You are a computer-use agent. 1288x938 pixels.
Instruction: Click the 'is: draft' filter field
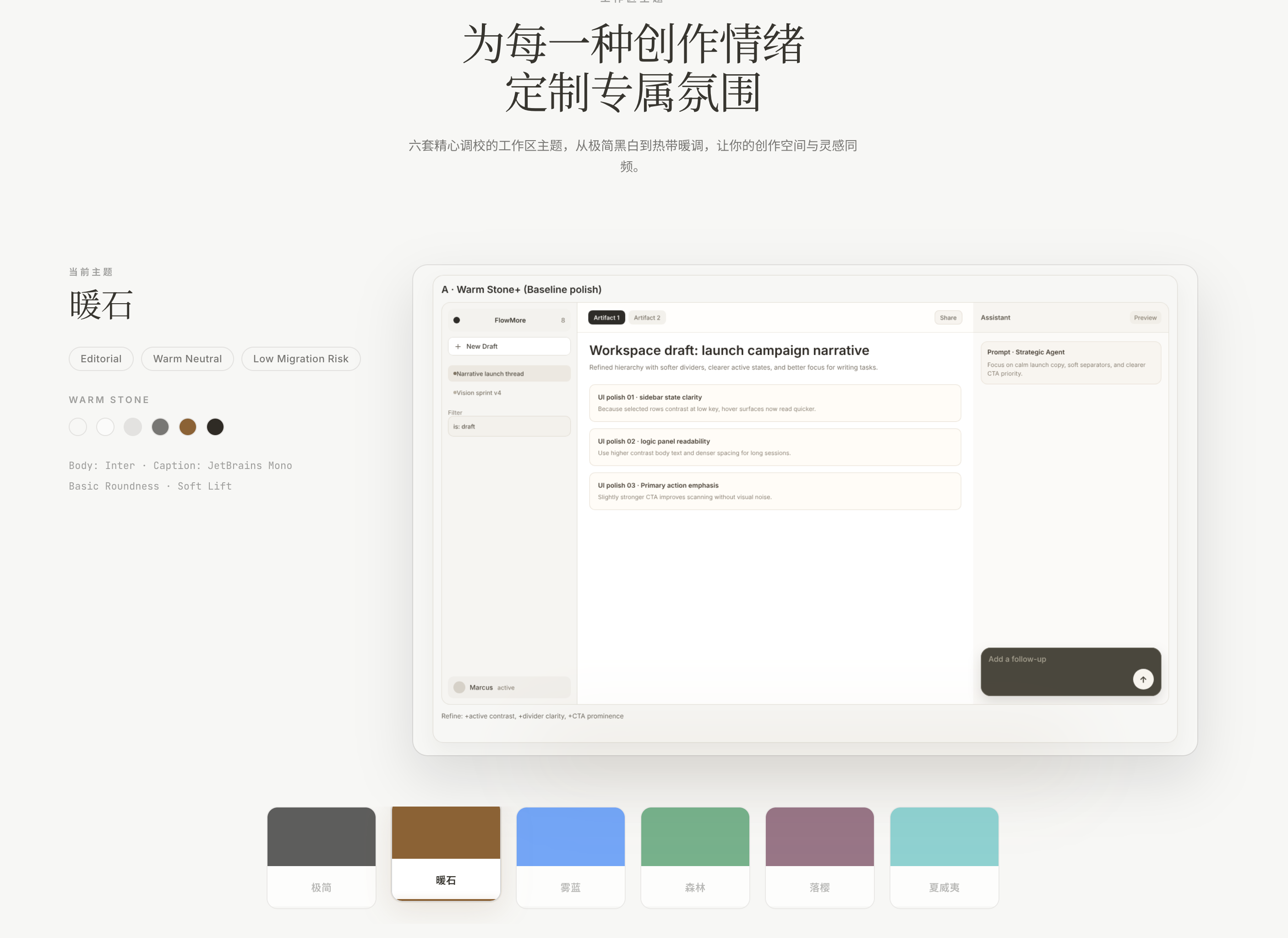click(509, 426)
